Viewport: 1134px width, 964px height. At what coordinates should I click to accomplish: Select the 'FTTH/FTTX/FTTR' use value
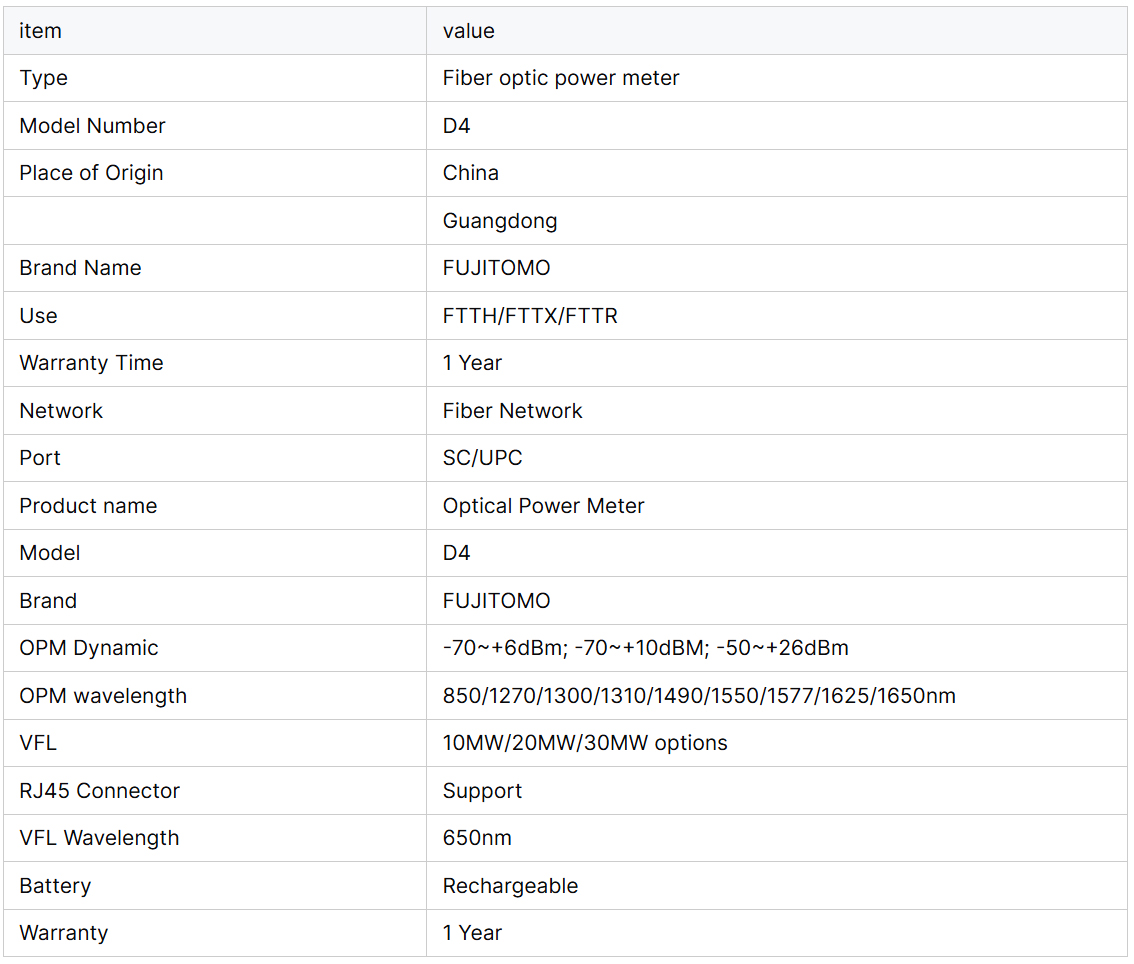click(529, 316)
